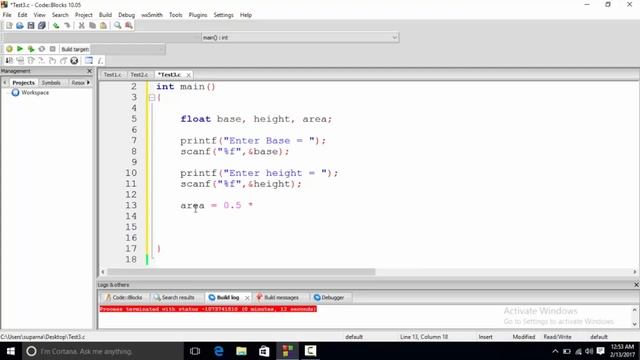Viewport: 640px width, 360px height.
Task: Close the Management panel
Action: pyautogui.click(x=89, y=71)
